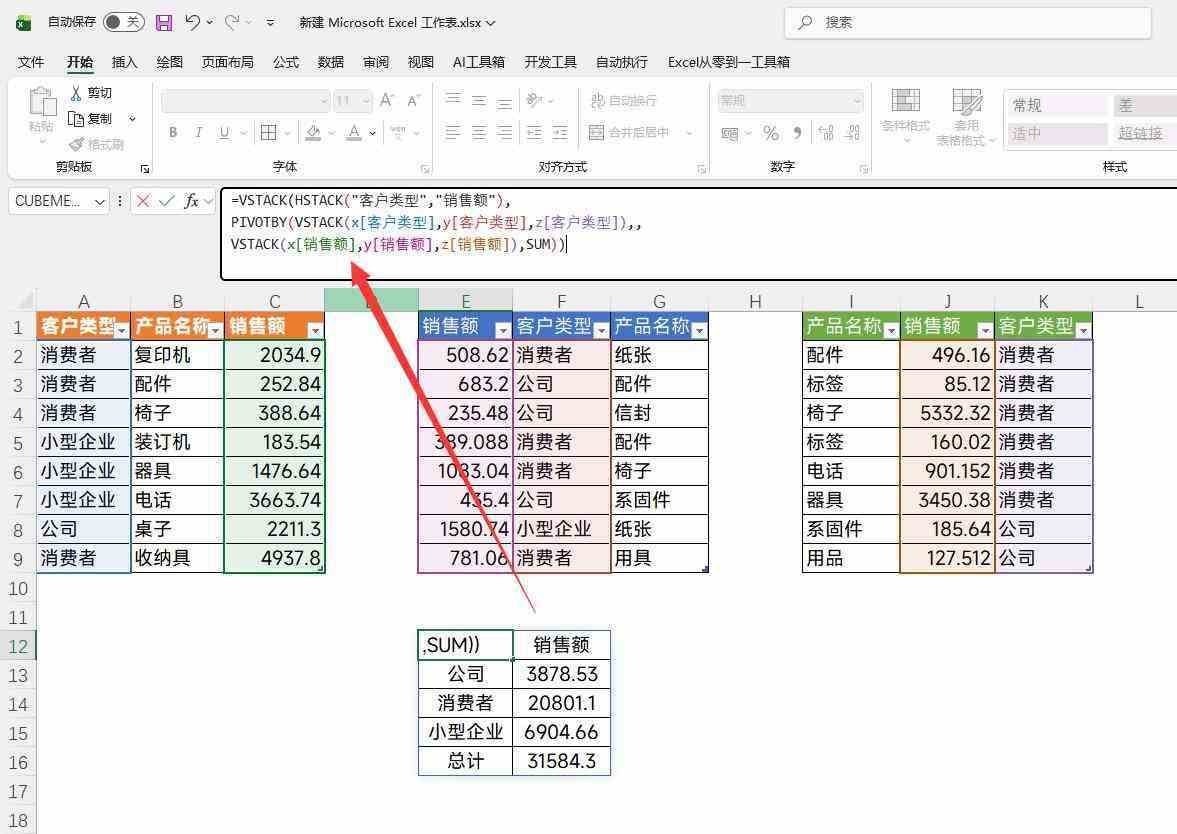Click the Insert Function fx icon
The image size is (1177, 834).
pos(191,200)
